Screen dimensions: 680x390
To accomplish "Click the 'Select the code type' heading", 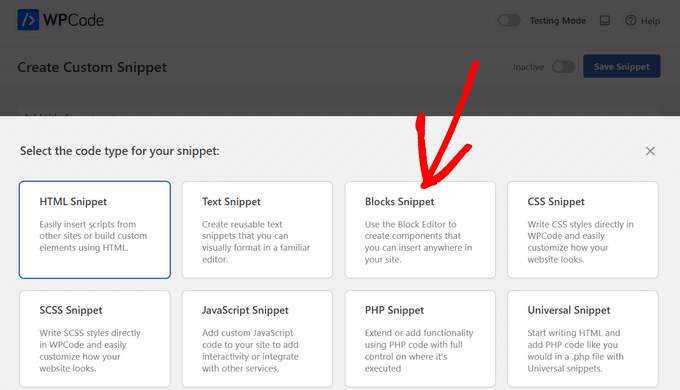I will point(120,151).
